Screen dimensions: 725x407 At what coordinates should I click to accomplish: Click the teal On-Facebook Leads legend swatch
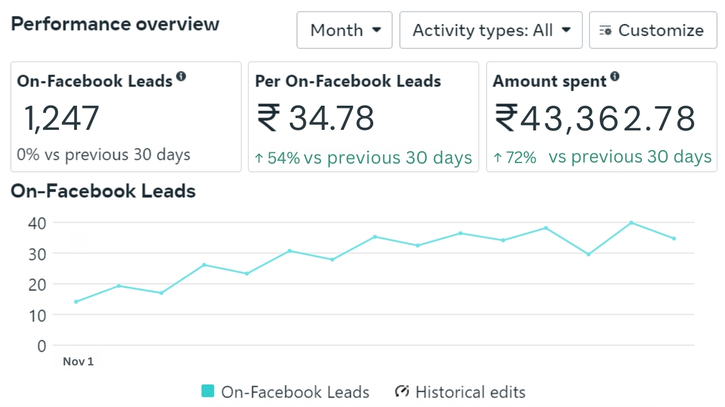pyautogui.click(x=208, y=392)
